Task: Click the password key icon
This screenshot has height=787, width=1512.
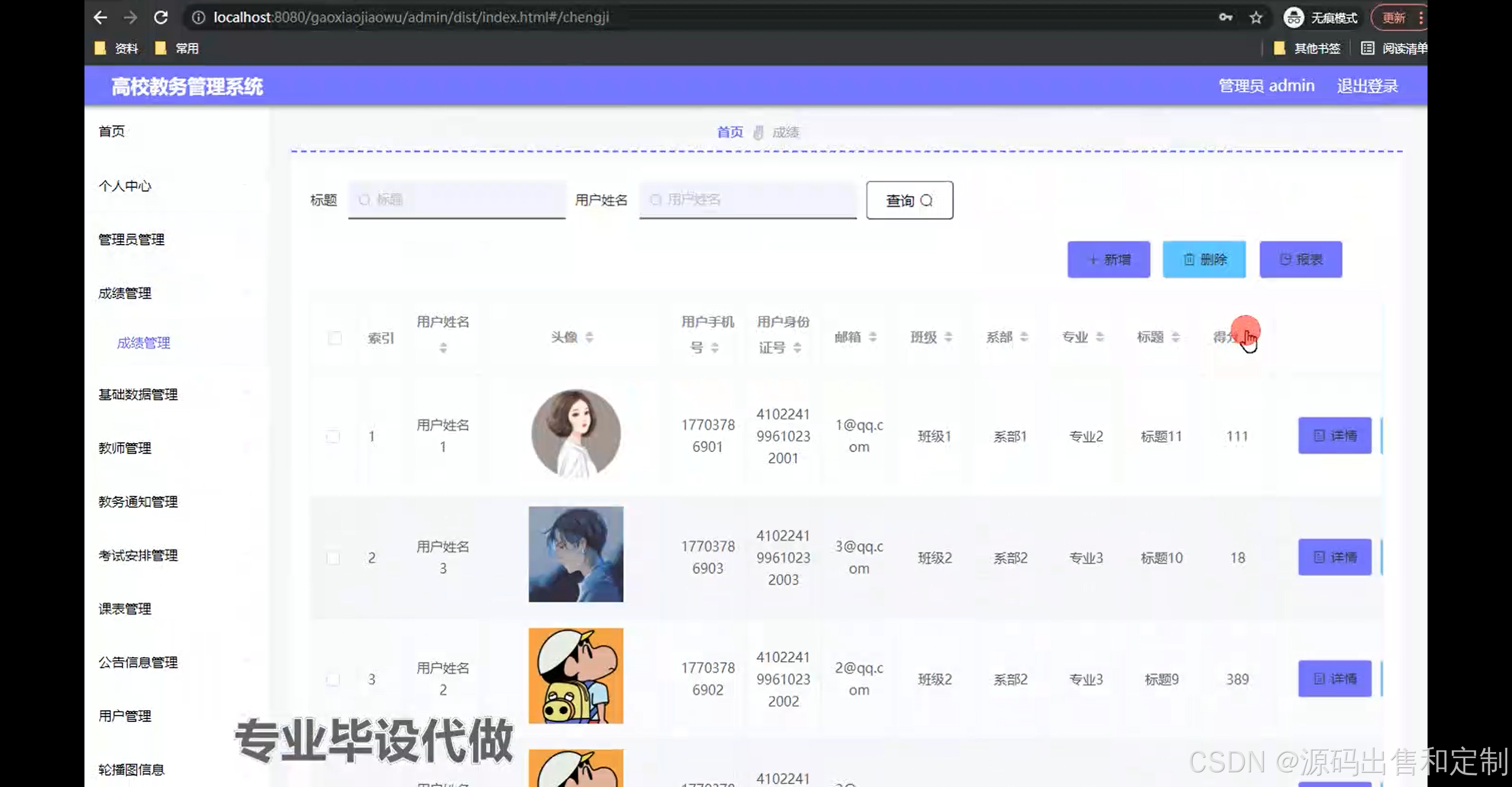Action: (1226, 18)
